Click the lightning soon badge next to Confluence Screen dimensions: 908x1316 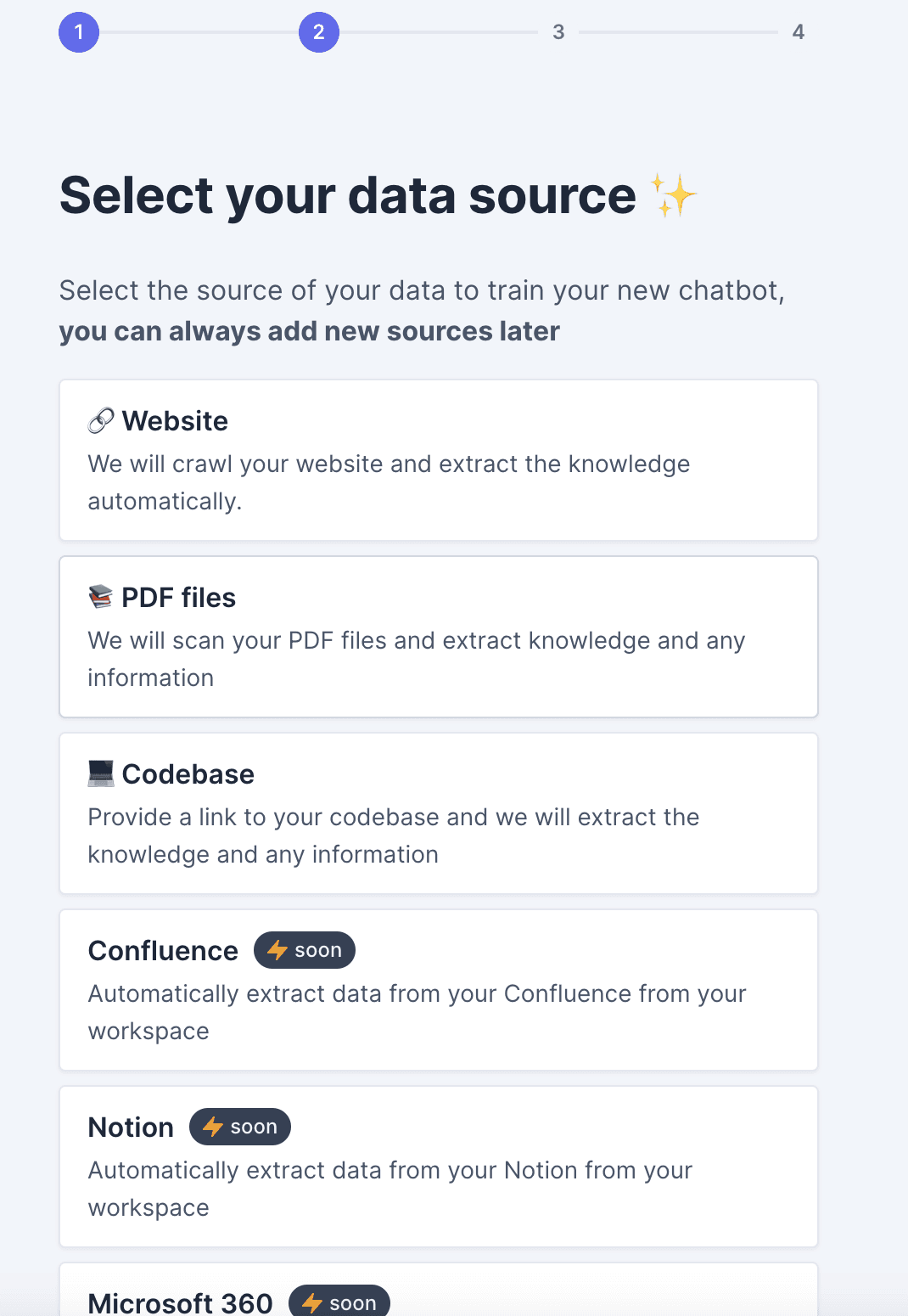click(305, 950)
